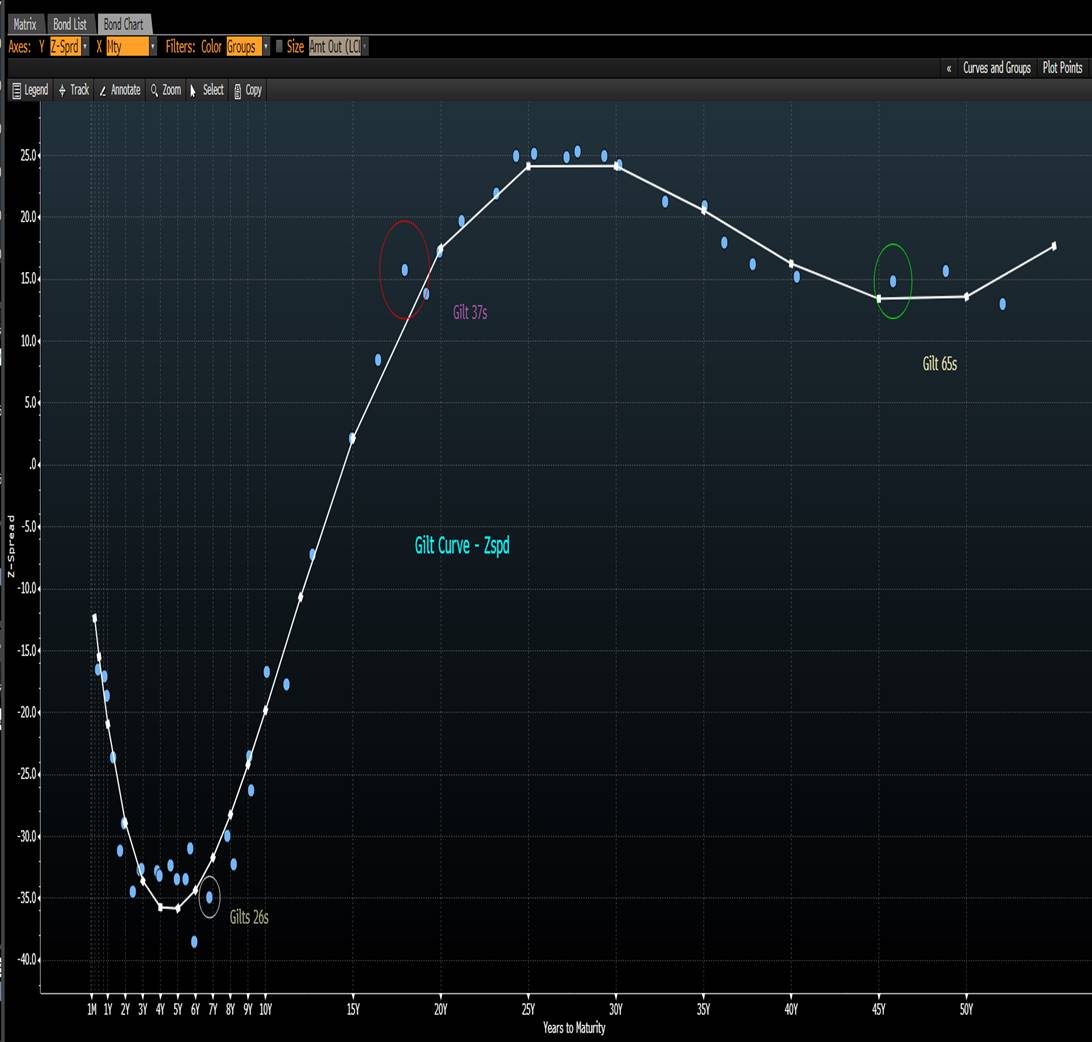Switch to the Matrix tab
The image size is (1092, 1042).
click(x=24, y=24)
